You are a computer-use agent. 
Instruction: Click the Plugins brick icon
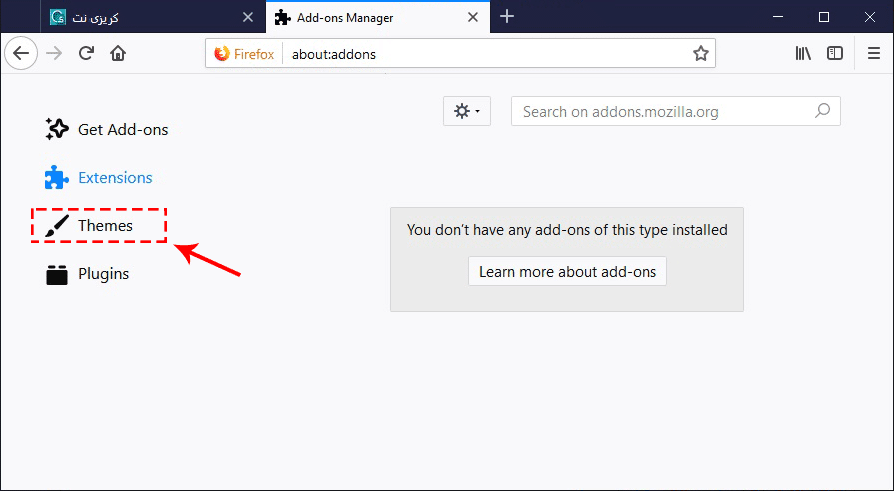coord(56,274)
